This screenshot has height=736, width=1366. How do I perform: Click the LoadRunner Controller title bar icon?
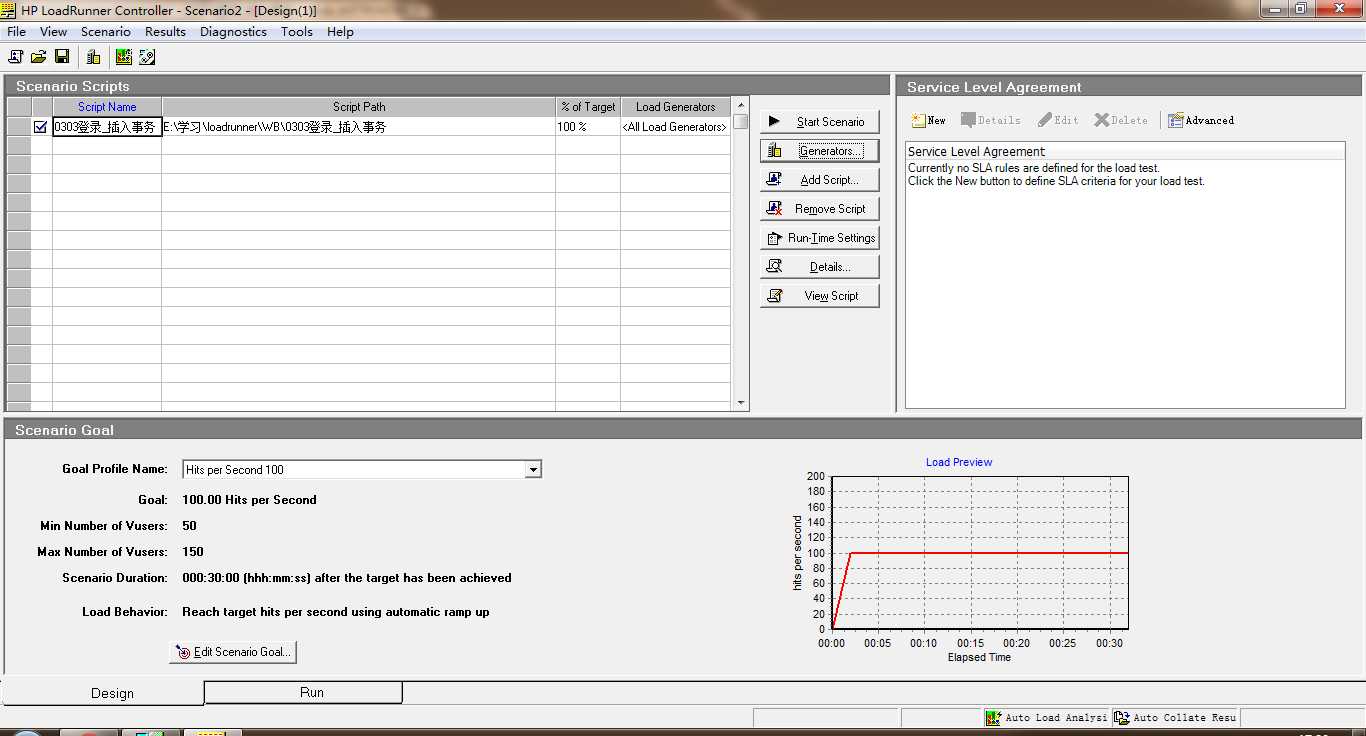pyautogui.click(x=10, y=10)
